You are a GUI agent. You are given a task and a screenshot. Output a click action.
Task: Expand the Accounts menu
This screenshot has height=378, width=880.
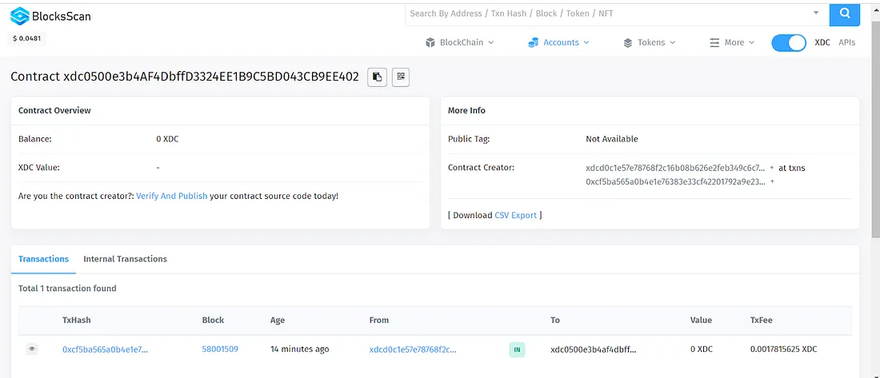point(558,43)
